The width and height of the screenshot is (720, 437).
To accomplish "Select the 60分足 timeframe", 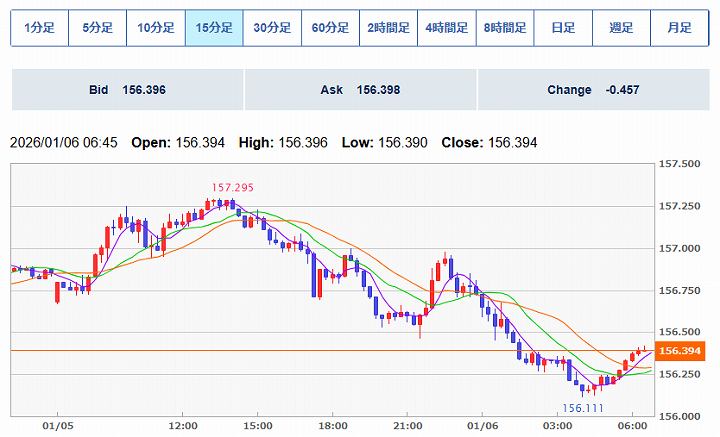I will [x=330, y=28].
